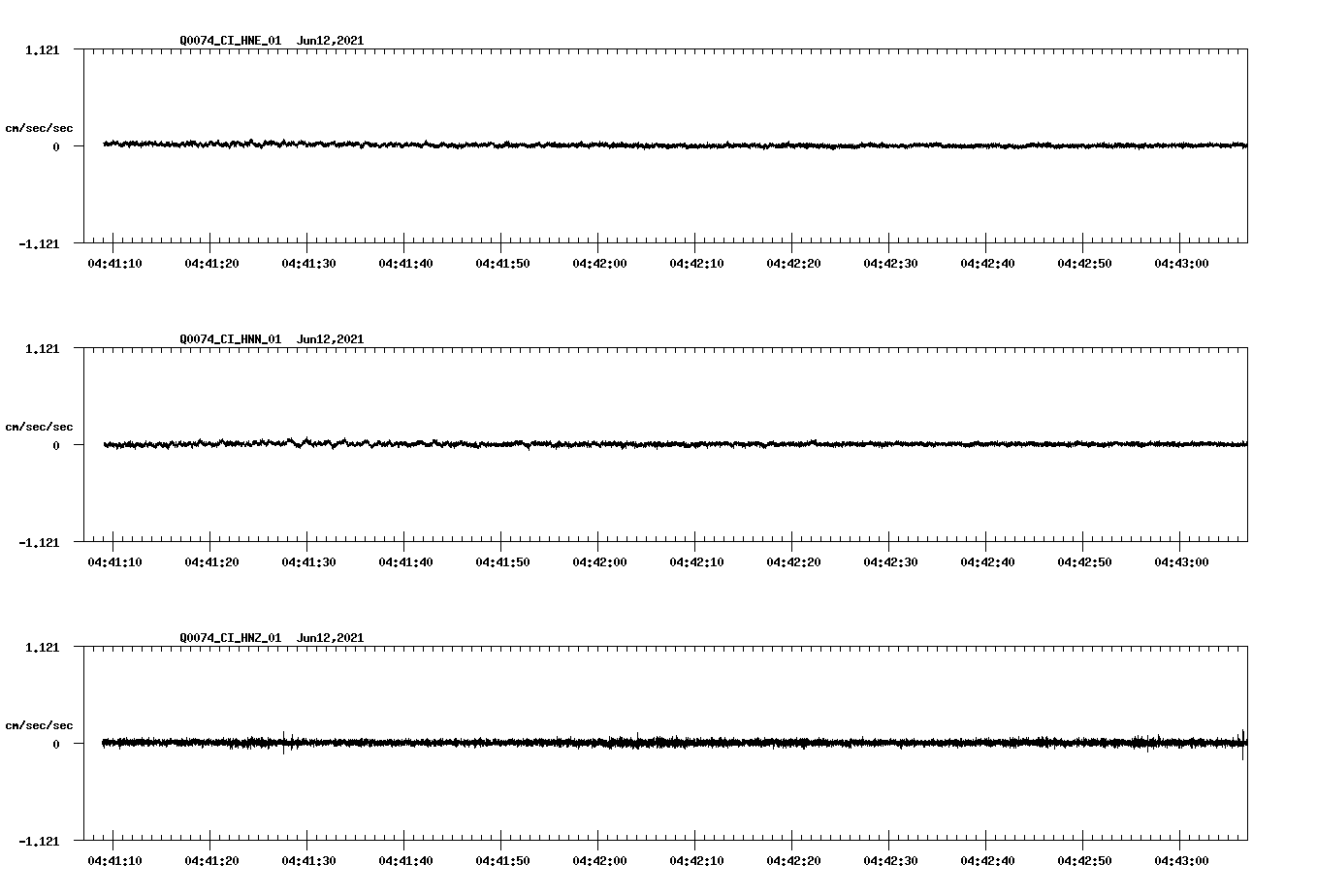This screenshot has height=896, width=1317.
Task: Select the 04:43:00 time label on HNE plot
Action: [1181, 264]
